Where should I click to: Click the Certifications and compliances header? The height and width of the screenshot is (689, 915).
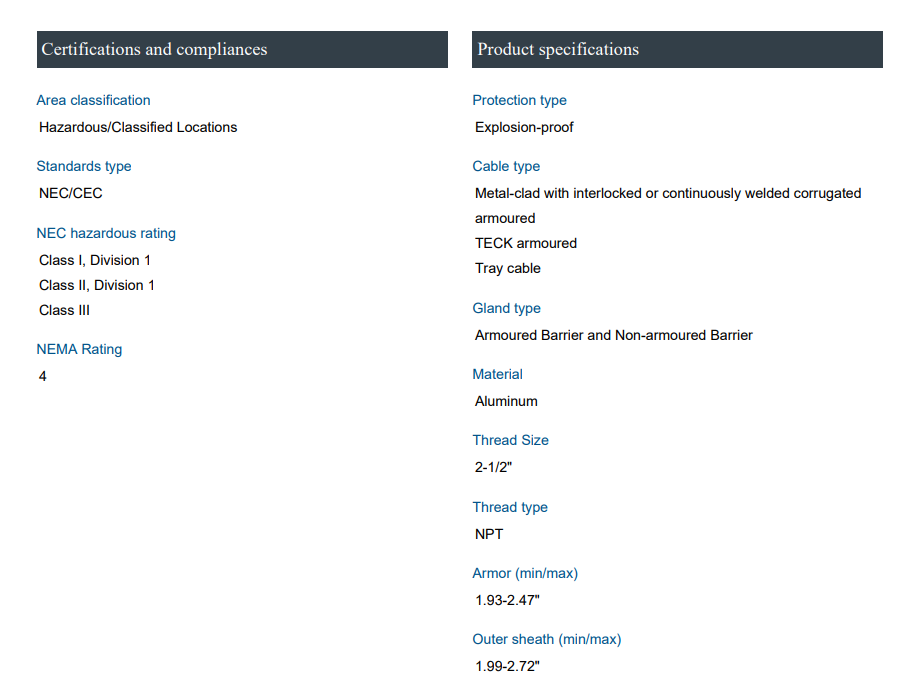[154, 49]
